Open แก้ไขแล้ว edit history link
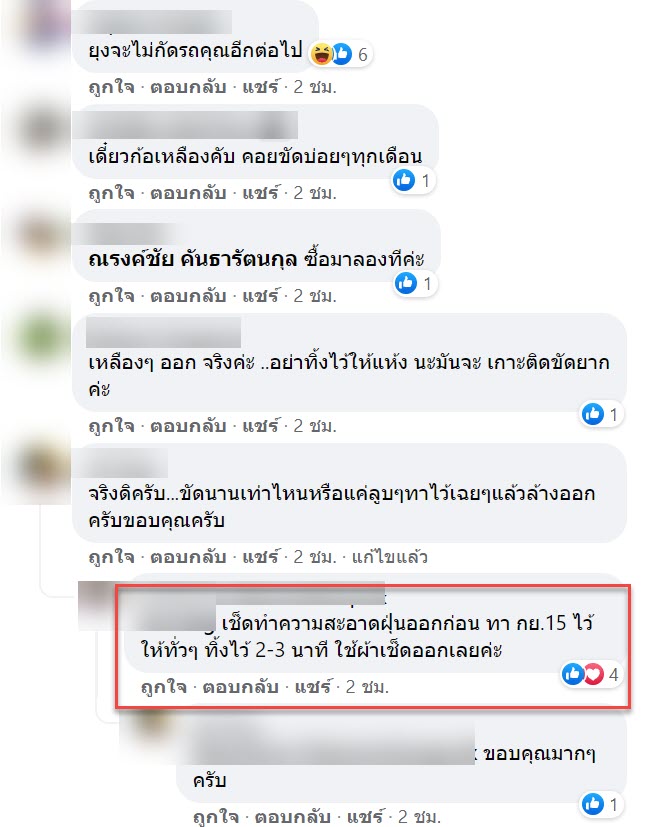 click(390, 557)
